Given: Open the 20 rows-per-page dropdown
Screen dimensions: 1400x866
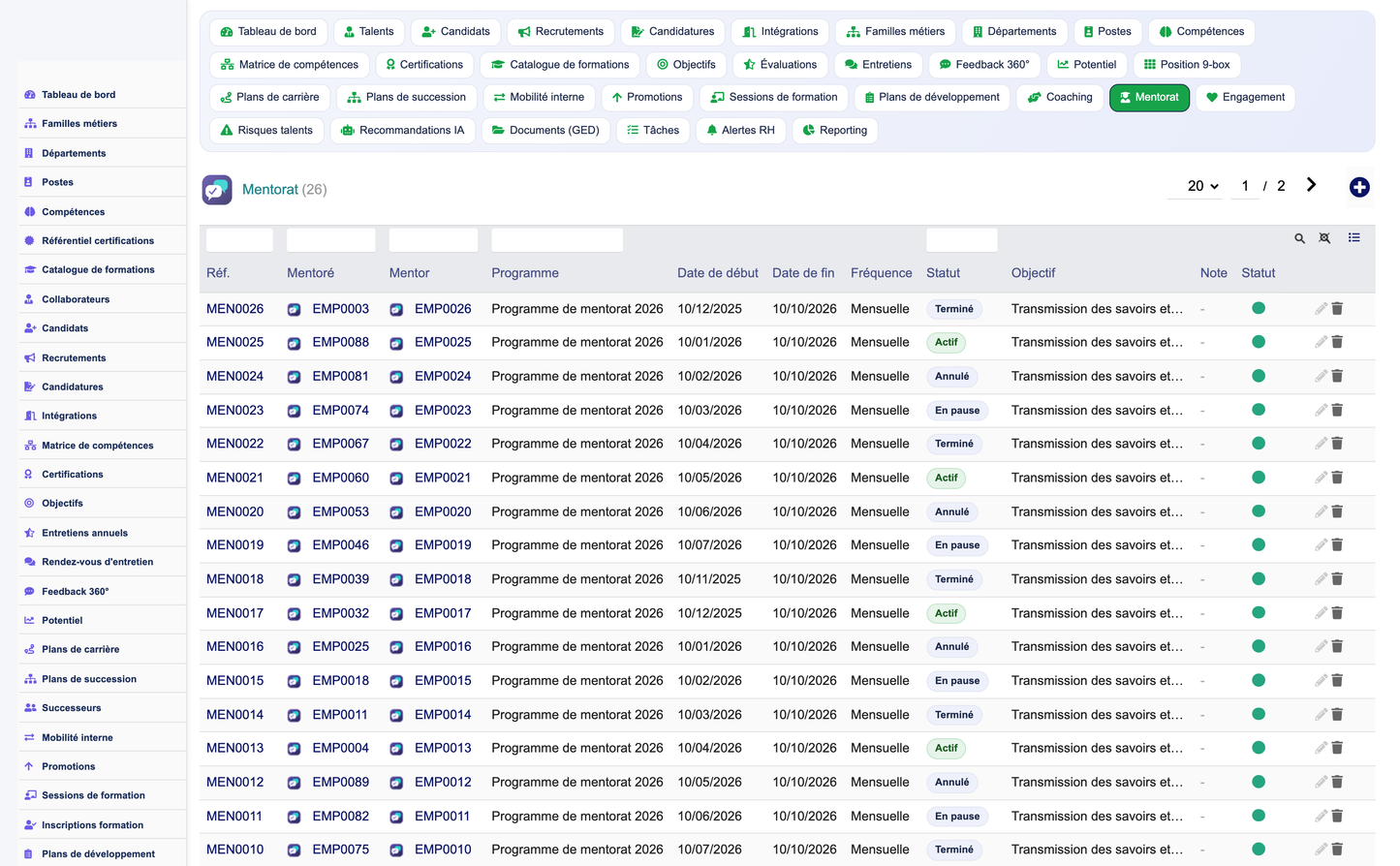Looking at the screenshot, I should [x=1202, y=186].
